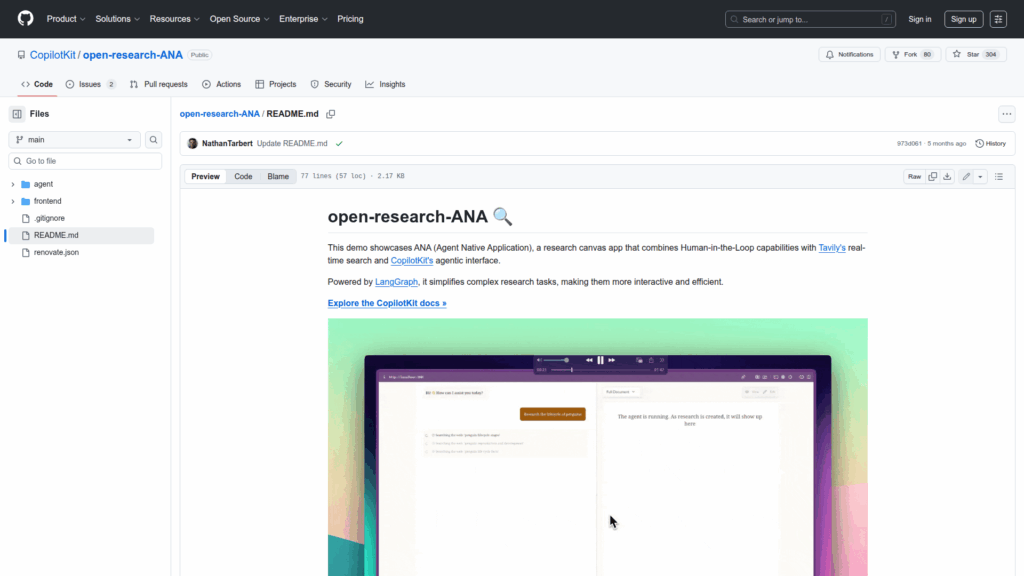Open the Product menu
1024x576 pixels.
(66, 19)
